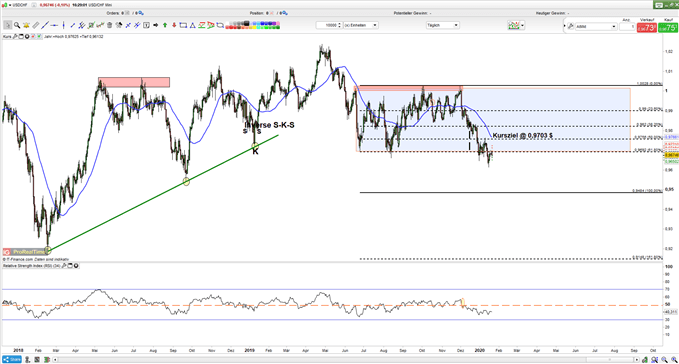The image size is (679, 364).
Task: Open the chart style dropdown arrow
Action: 523,26
